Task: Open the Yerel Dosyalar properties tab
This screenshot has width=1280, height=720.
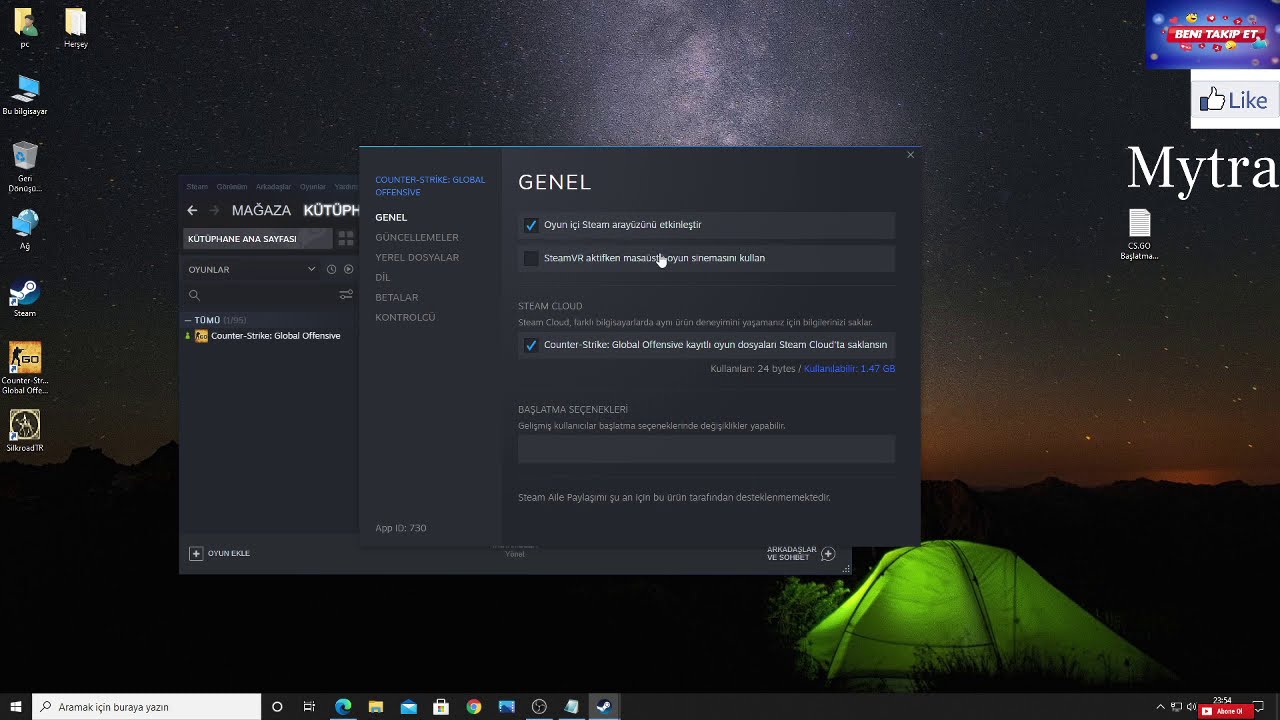Action: 417,257
